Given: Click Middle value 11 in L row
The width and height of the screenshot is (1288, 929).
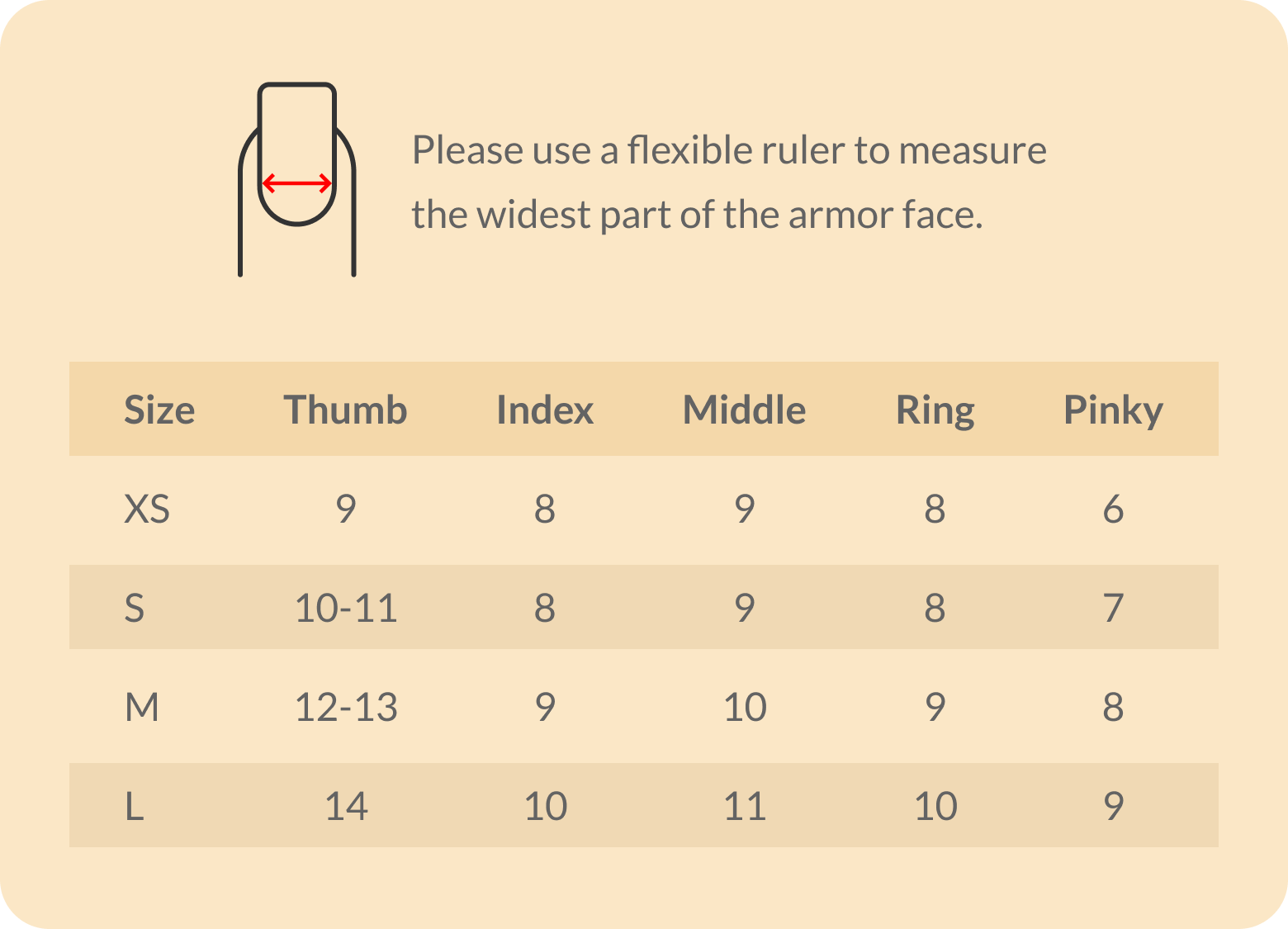Looking at the screenshot, I should pyautogui.click(x=745, y=806).
